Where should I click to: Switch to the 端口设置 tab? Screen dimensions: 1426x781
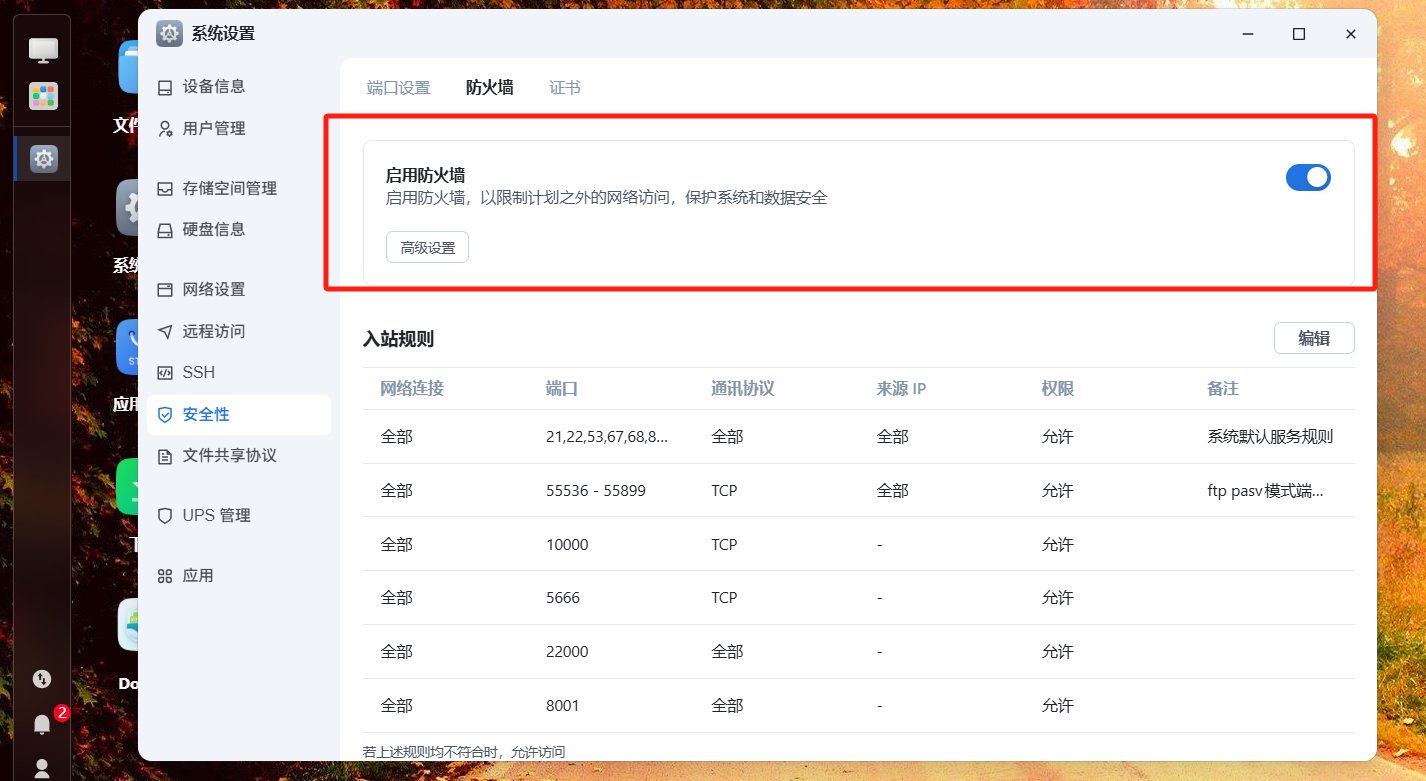pos(398,88)
